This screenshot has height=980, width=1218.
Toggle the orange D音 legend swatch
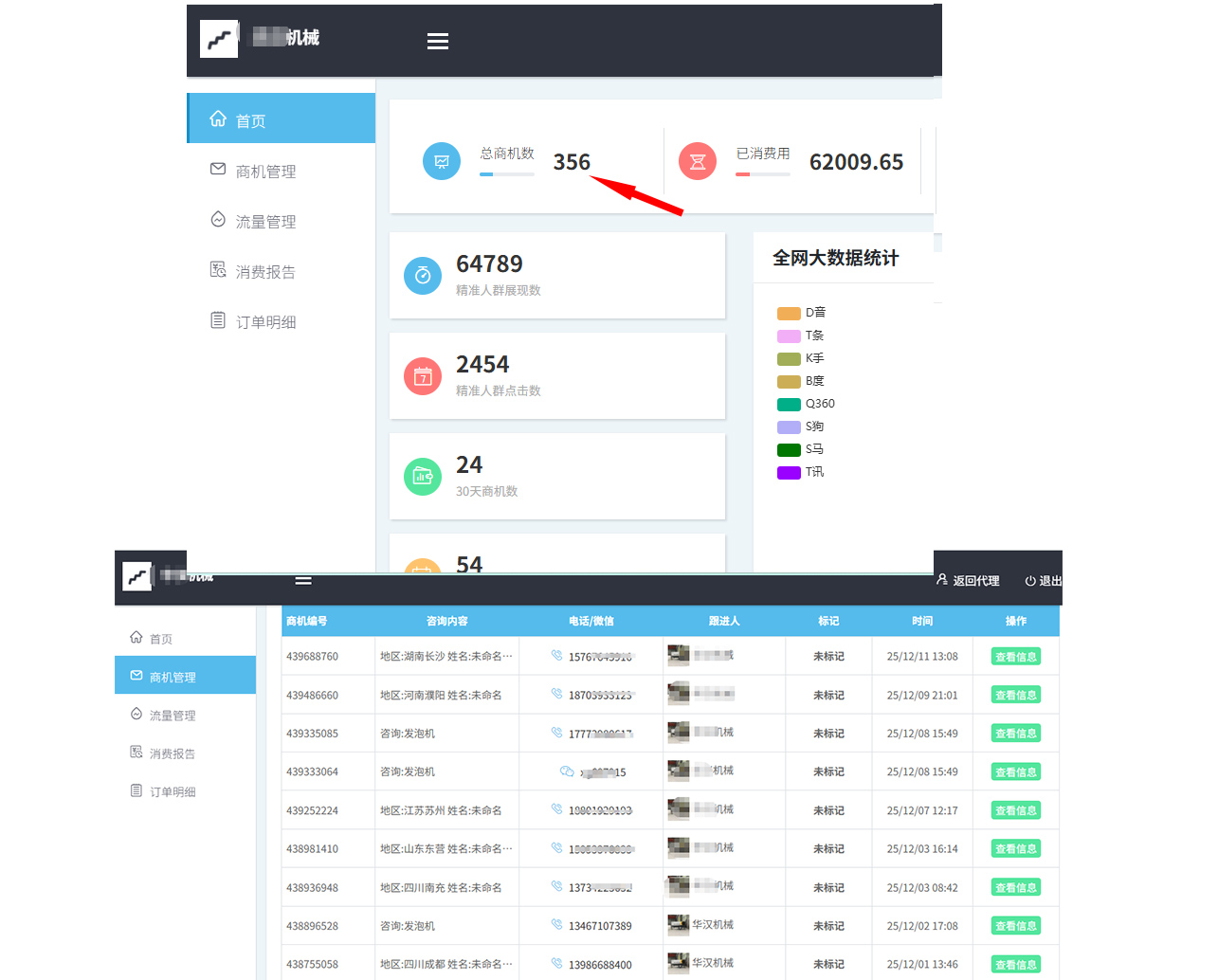789,313
